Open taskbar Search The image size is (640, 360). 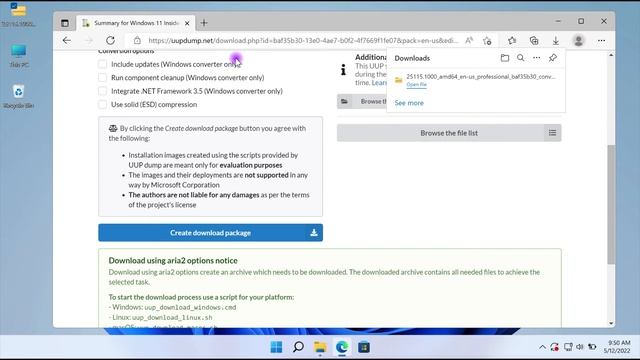coord(298,347)
